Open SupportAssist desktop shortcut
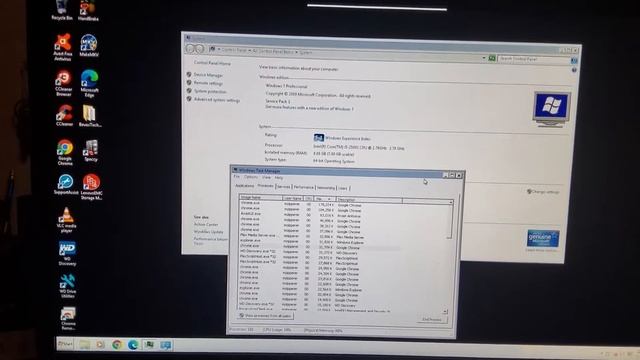 click(66, 184)
